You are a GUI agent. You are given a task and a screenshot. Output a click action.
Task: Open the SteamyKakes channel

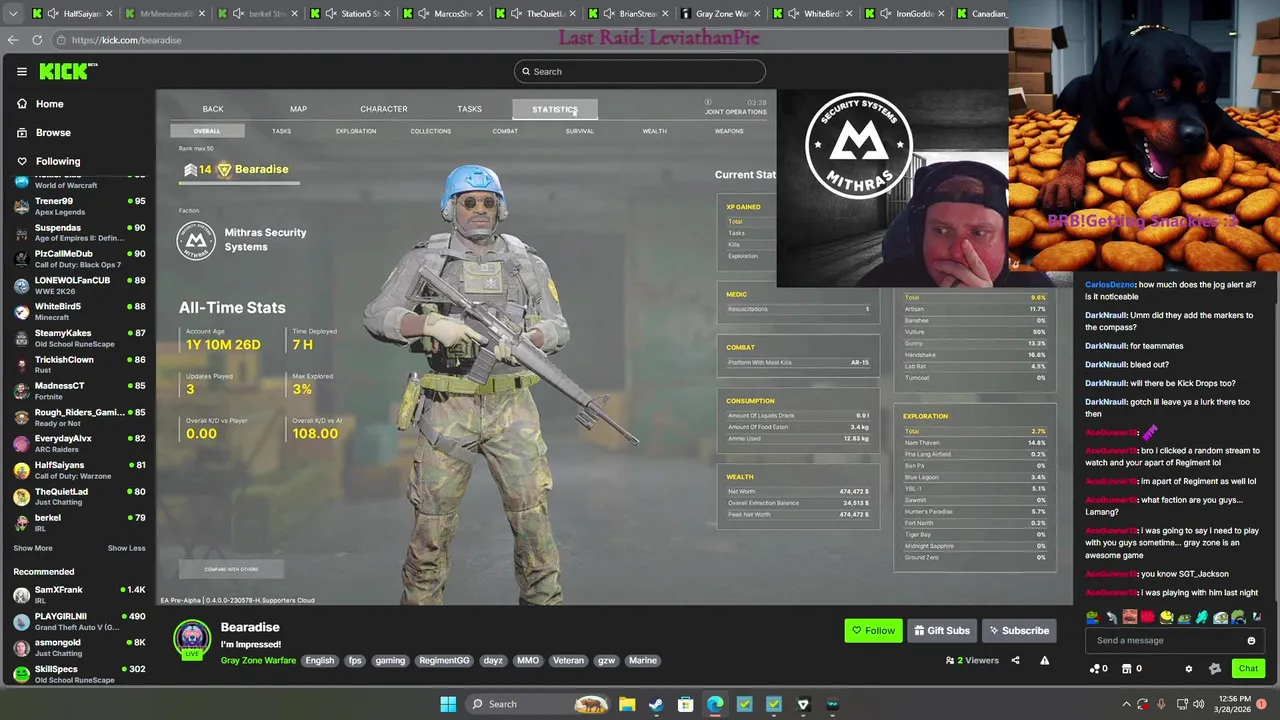[x=78, y=338]
